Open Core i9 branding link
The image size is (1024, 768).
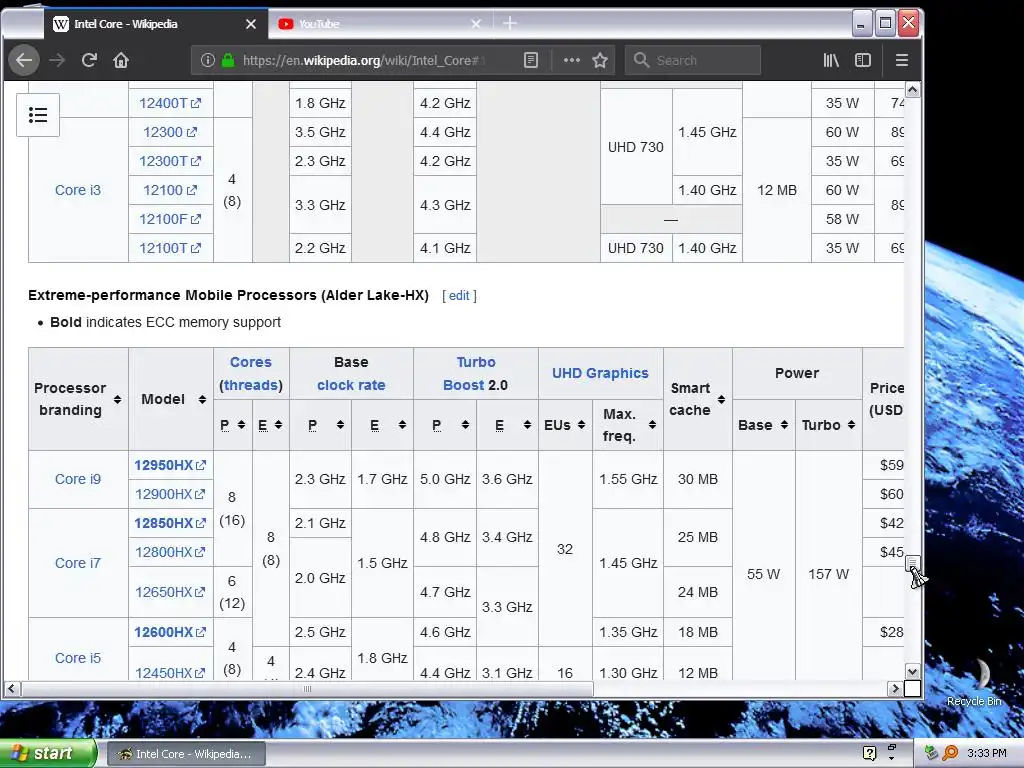point(78,479)
